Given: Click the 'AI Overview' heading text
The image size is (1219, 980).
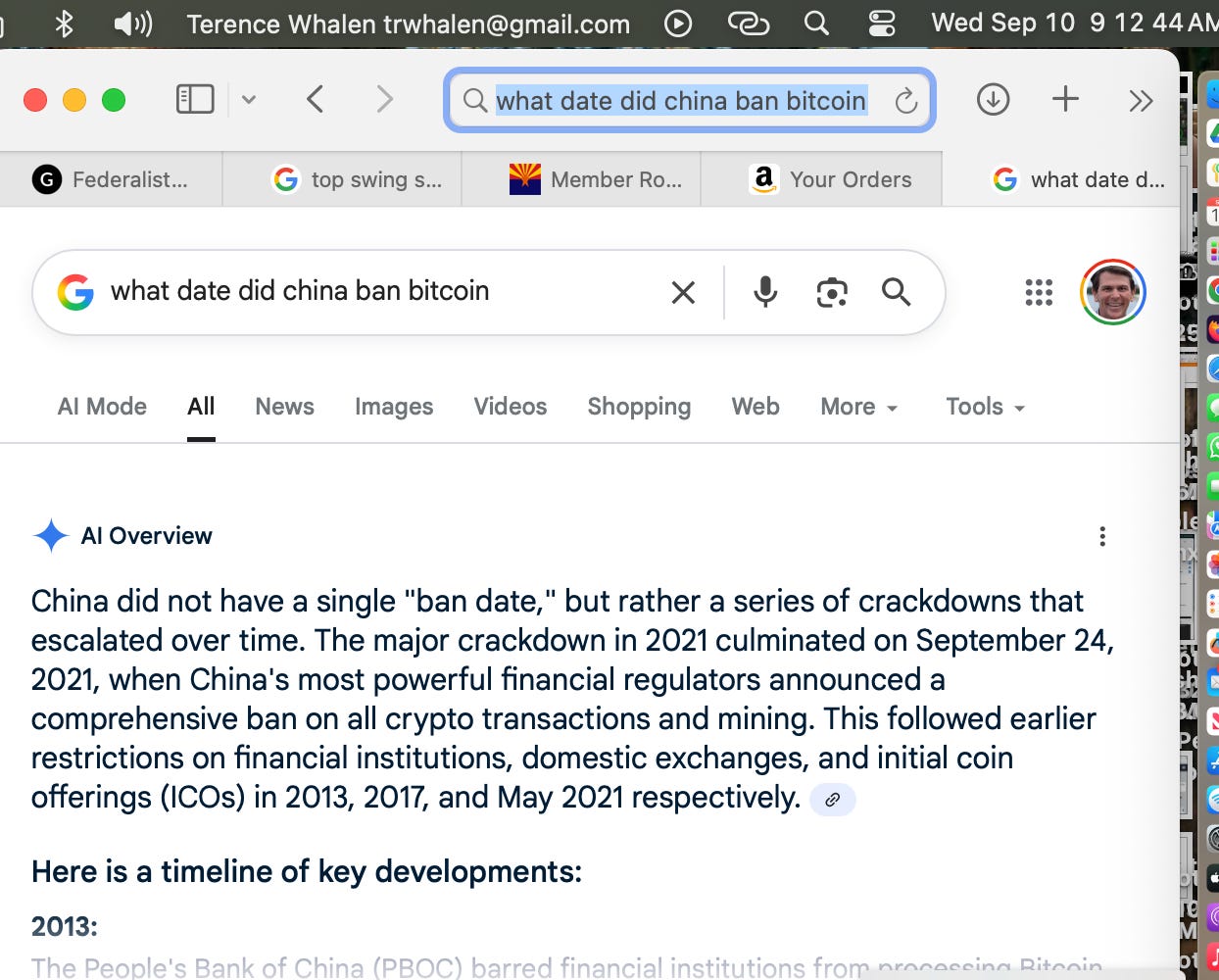Looking at the screenshot, I should [146, 536].
